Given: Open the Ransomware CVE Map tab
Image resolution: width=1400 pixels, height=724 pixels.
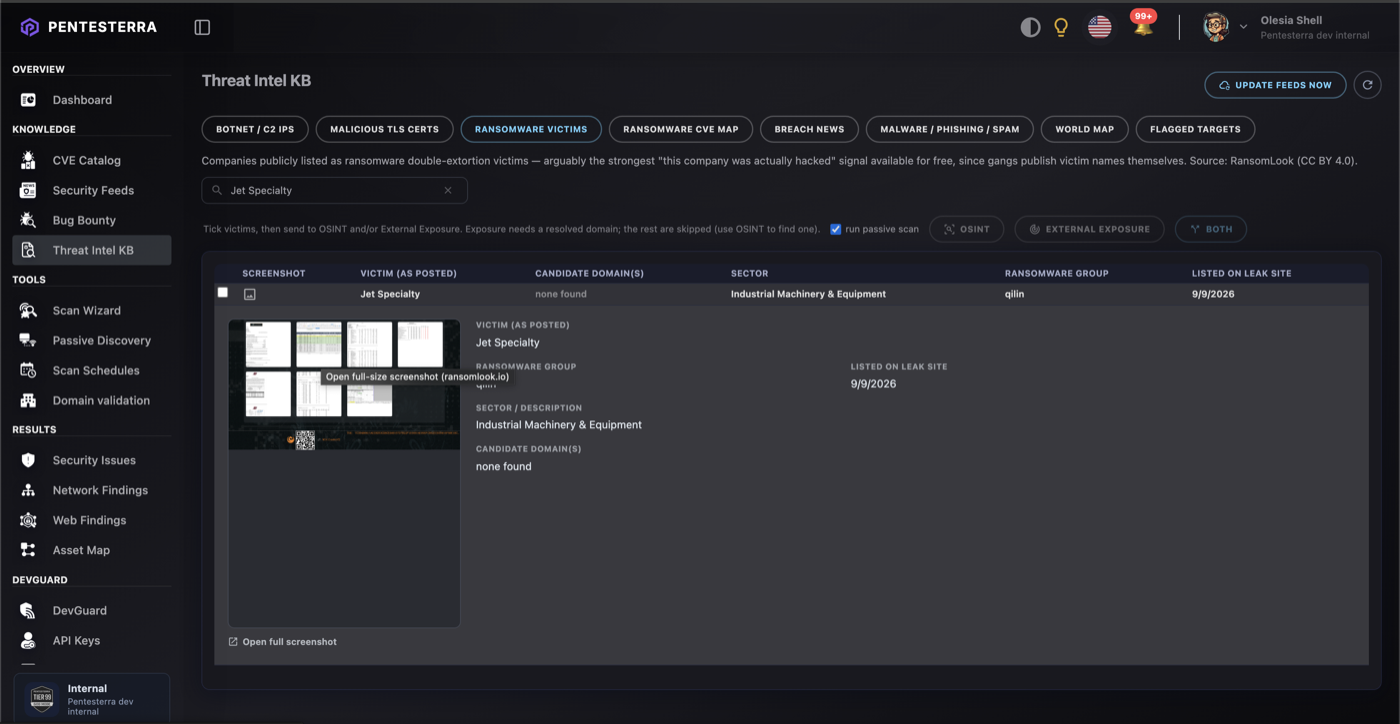Looking at the screenshot, I should [681, 129].
